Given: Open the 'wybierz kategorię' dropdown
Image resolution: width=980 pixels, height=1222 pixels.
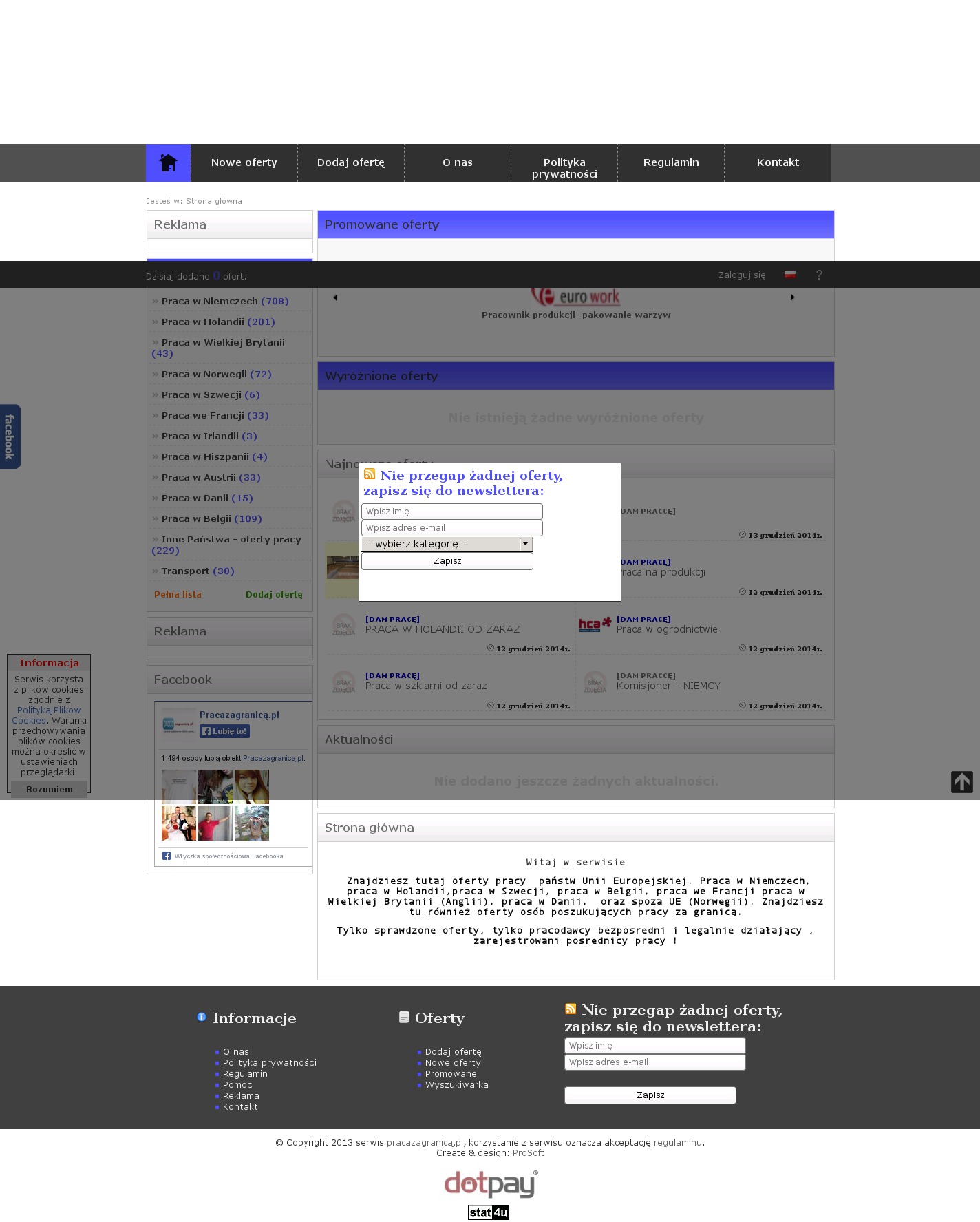Looking at the screenshot, I should coord(447,544).
